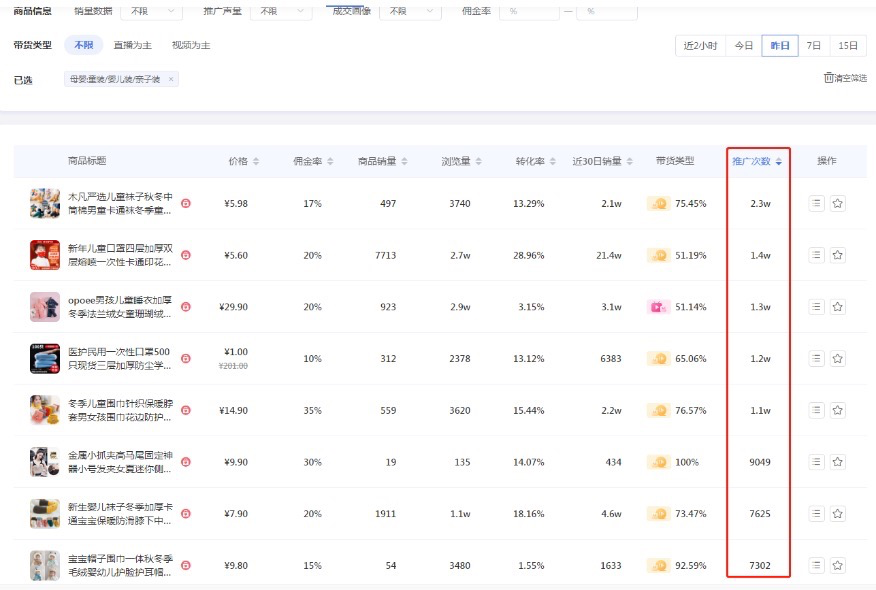Open 冬季儿童围巾针织保暖脖 product title

tap(120, 410)
